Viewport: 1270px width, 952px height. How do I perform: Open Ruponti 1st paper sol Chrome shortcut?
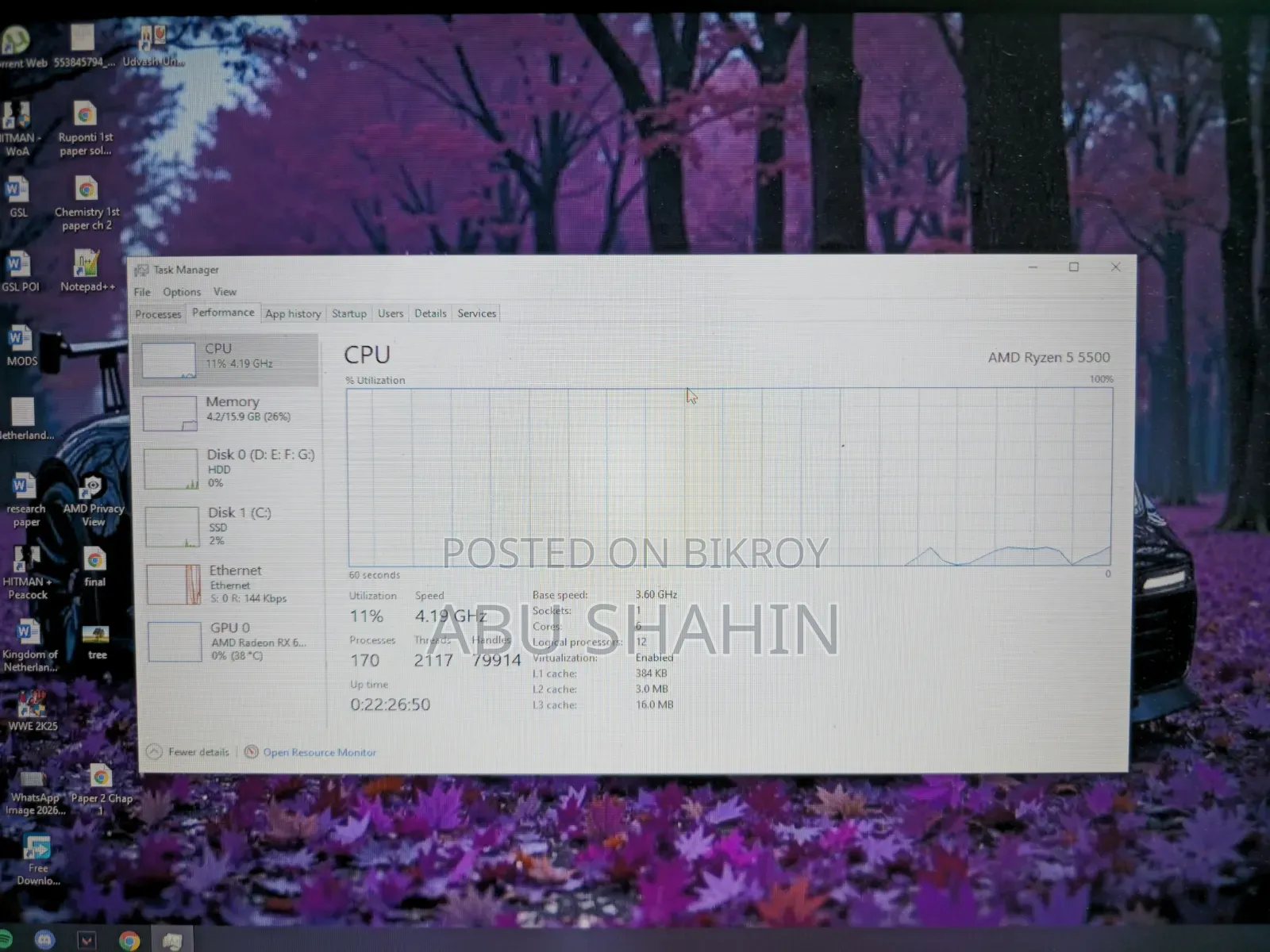tap(85, 129)
